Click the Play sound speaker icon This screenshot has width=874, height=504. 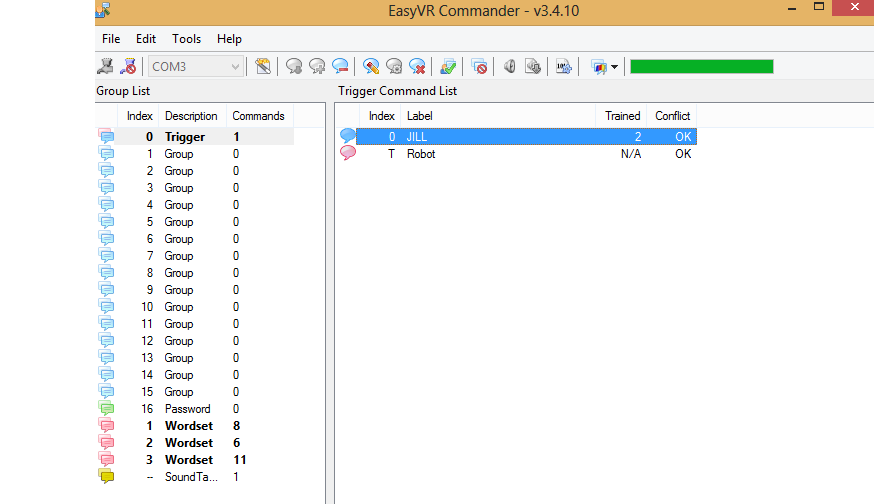509,66
